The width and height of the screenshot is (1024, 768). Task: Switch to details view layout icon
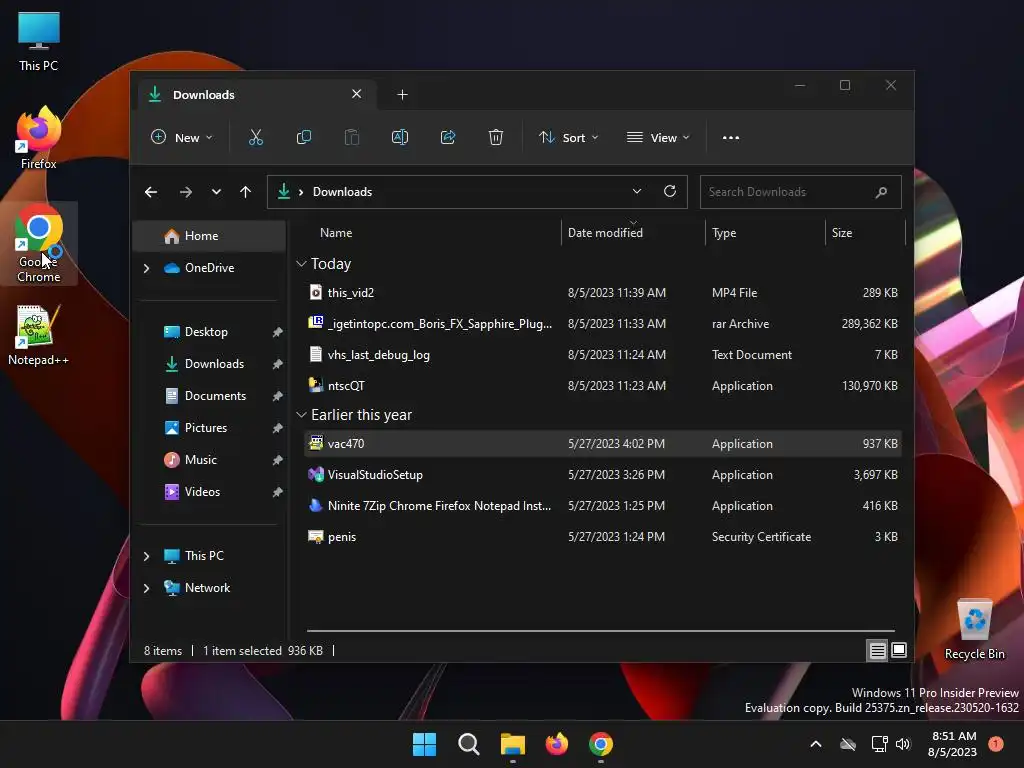(x=877, y=650)
